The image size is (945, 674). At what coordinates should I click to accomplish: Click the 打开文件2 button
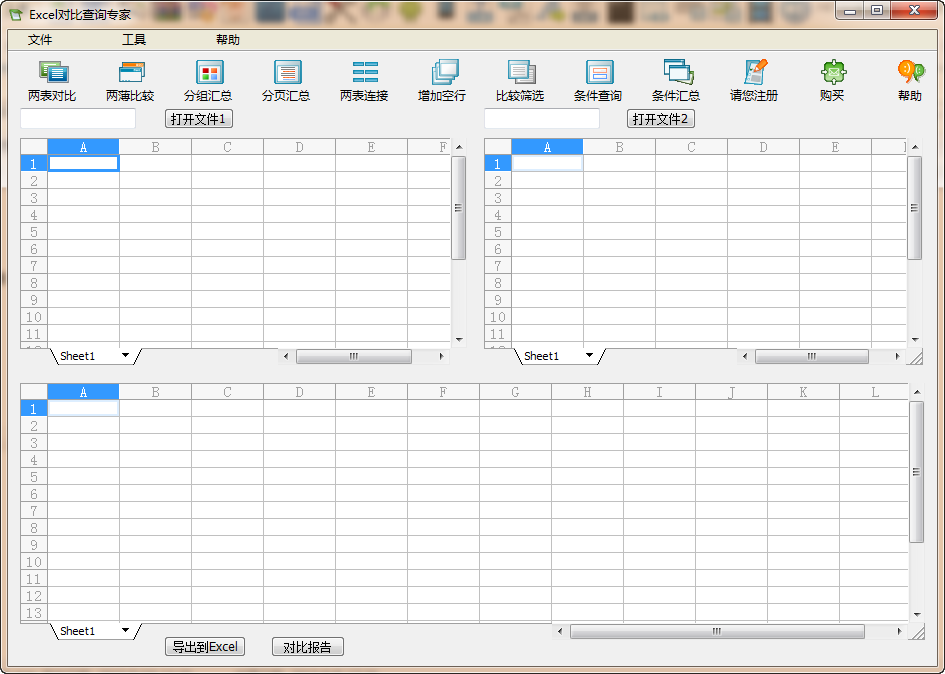[x=661, y=119]
